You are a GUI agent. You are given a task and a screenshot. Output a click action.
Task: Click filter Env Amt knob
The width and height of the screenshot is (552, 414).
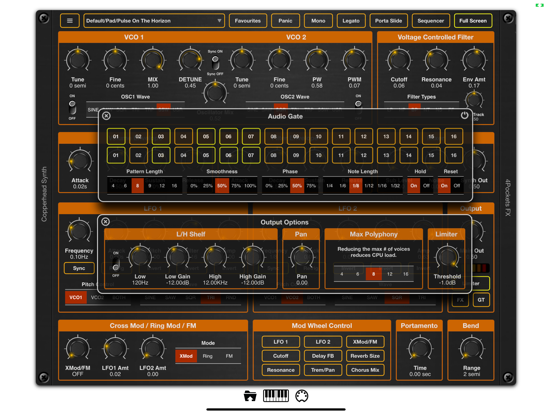click(x=474, y=60)
